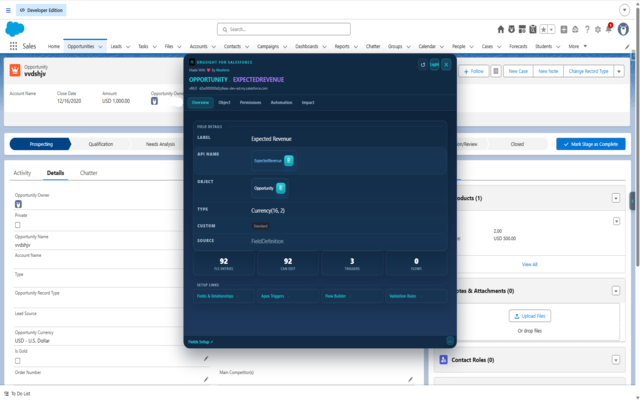Viewport: 640px width, 400px height.
Task: Toggle the Light theme in OrgSight panel
Action: 434,64
